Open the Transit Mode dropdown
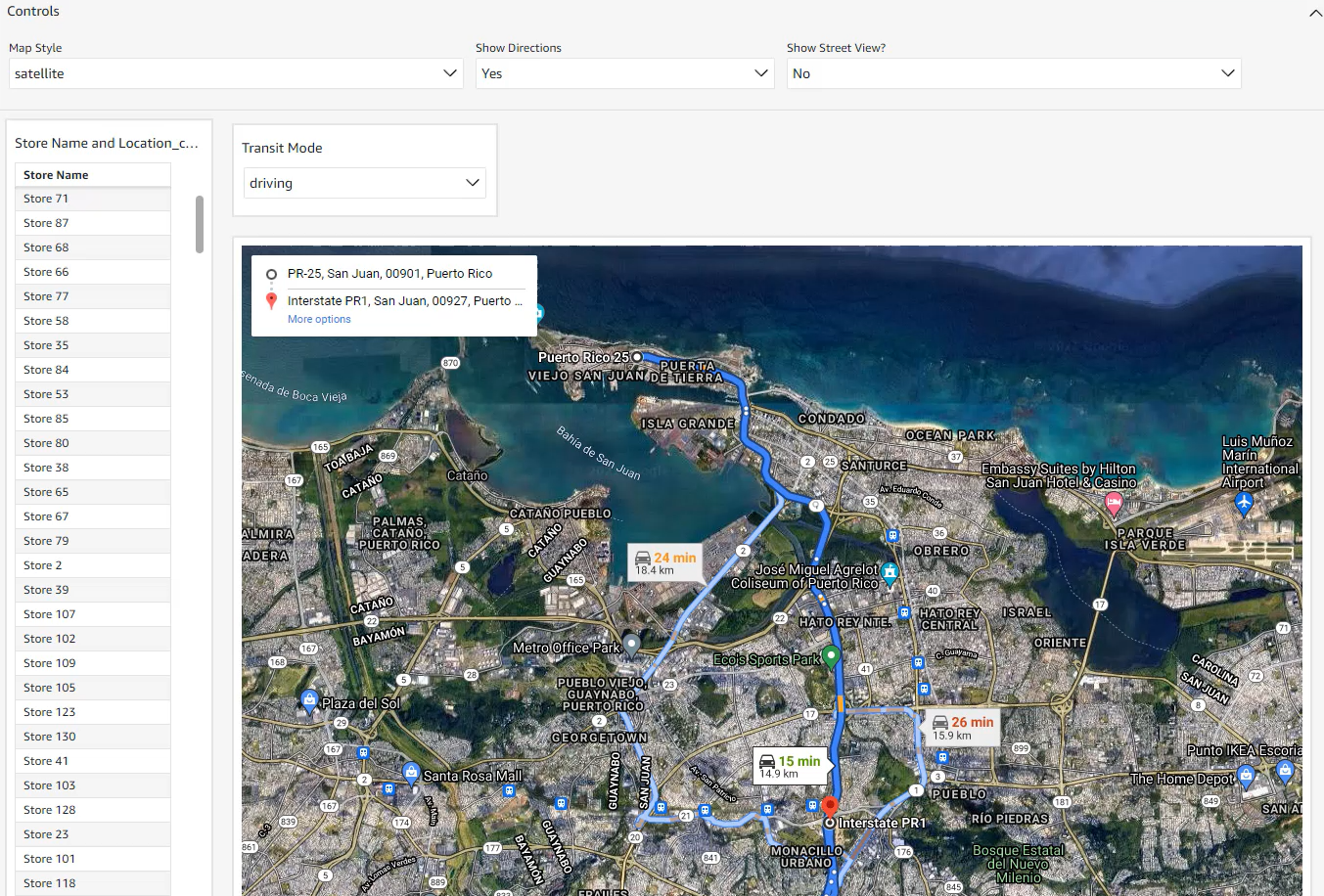Screen dimensions: 1324x896 pos(364,183)
